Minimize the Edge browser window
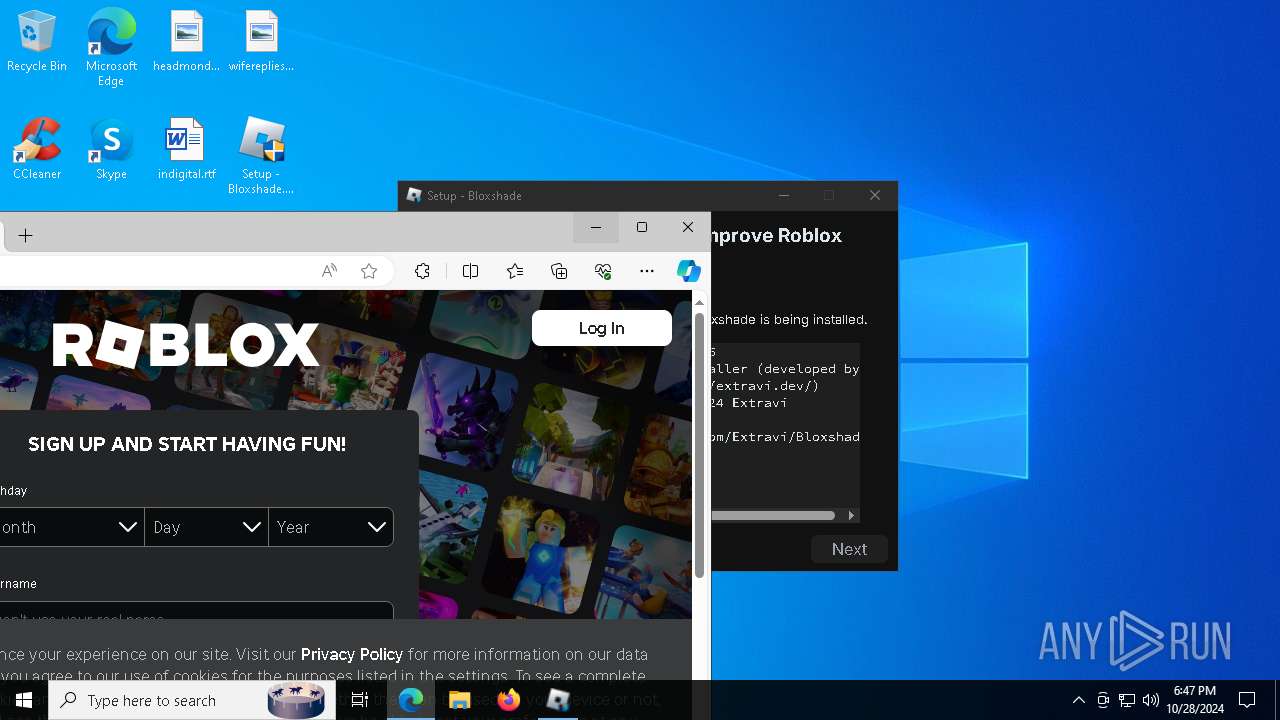The image size is (1280, 720). [x=596, y=228]
